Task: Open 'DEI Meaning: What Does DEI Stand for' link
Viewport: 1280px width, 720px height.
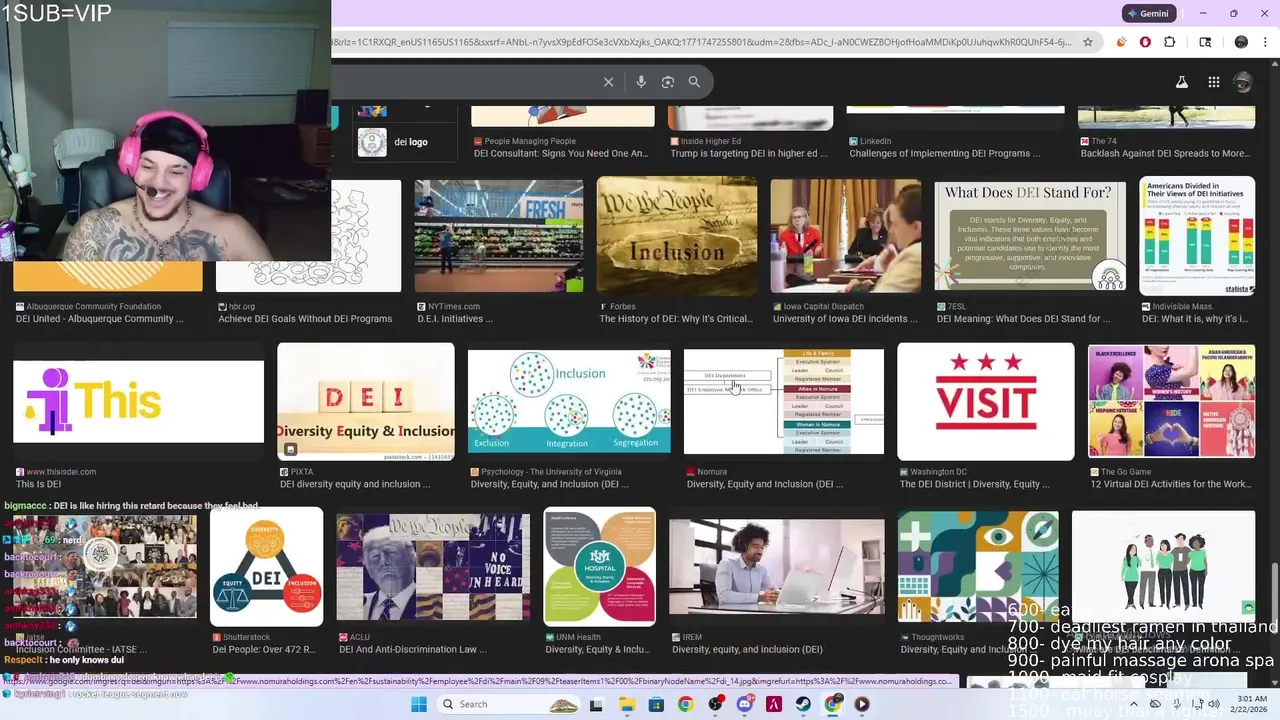Action: point(1023,319)
